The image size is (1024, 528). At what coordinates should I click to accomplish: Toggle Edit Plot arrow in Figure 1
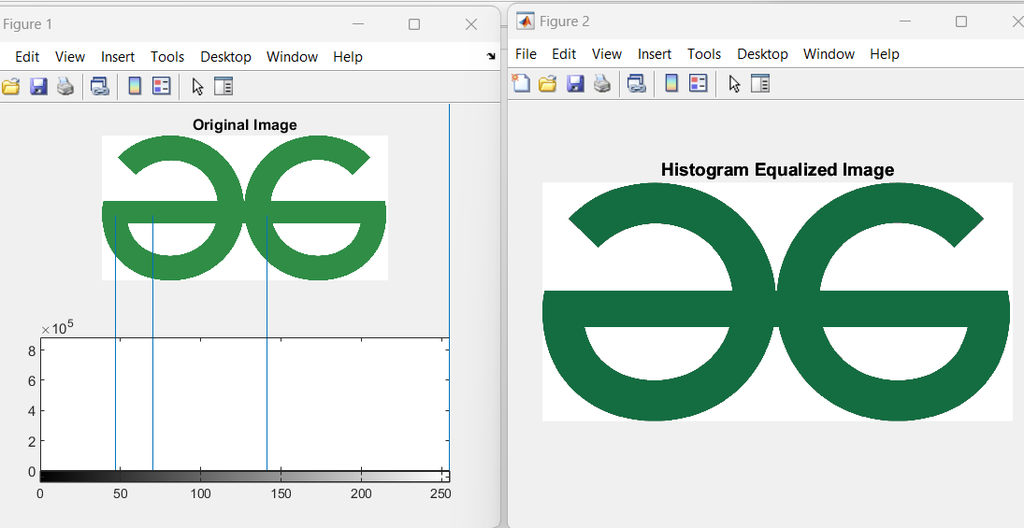pyautogui.click(x=197, y=87)
